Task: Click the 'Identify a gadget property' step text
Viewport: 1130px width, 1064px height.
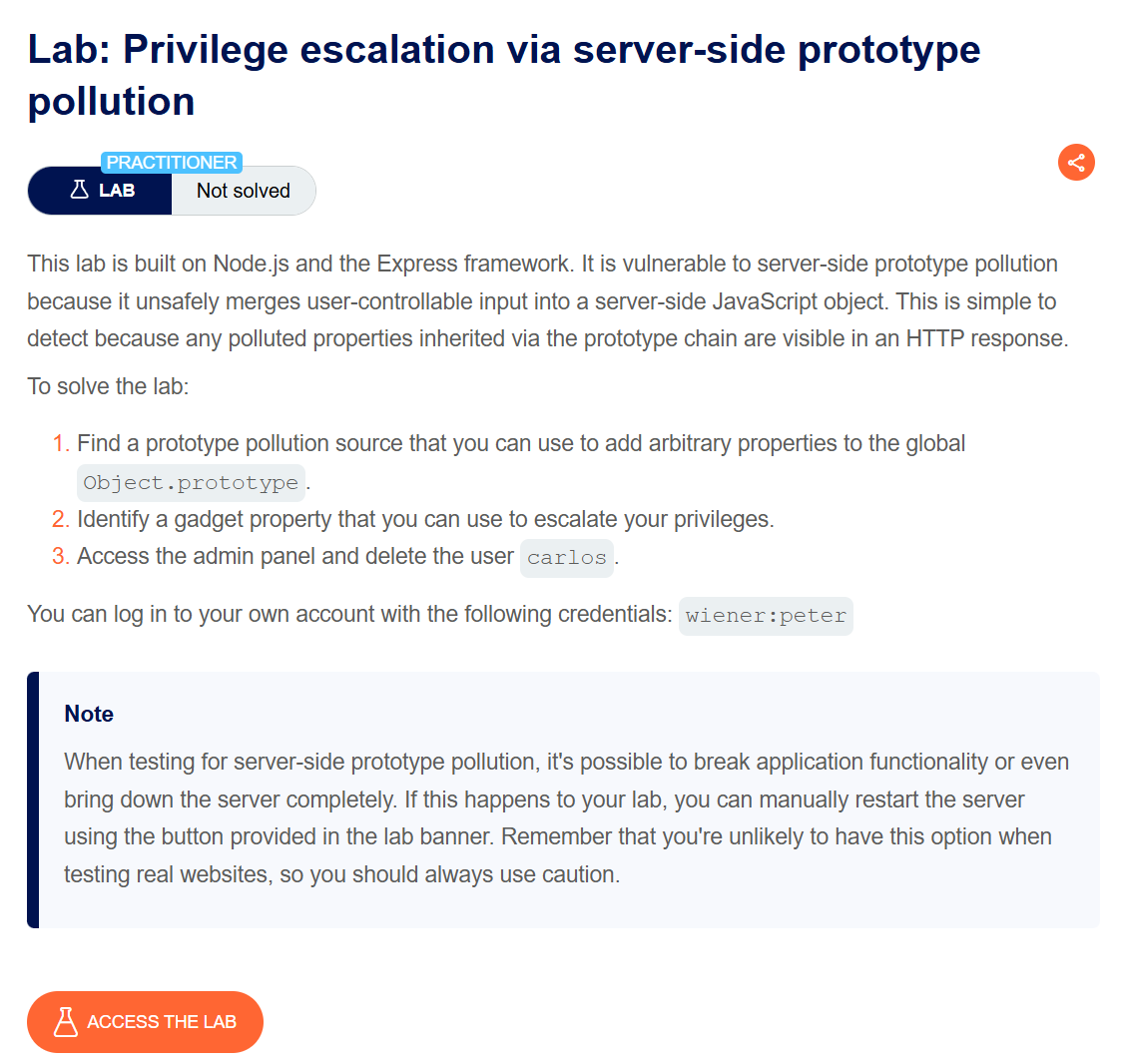Action: point(425,520)
